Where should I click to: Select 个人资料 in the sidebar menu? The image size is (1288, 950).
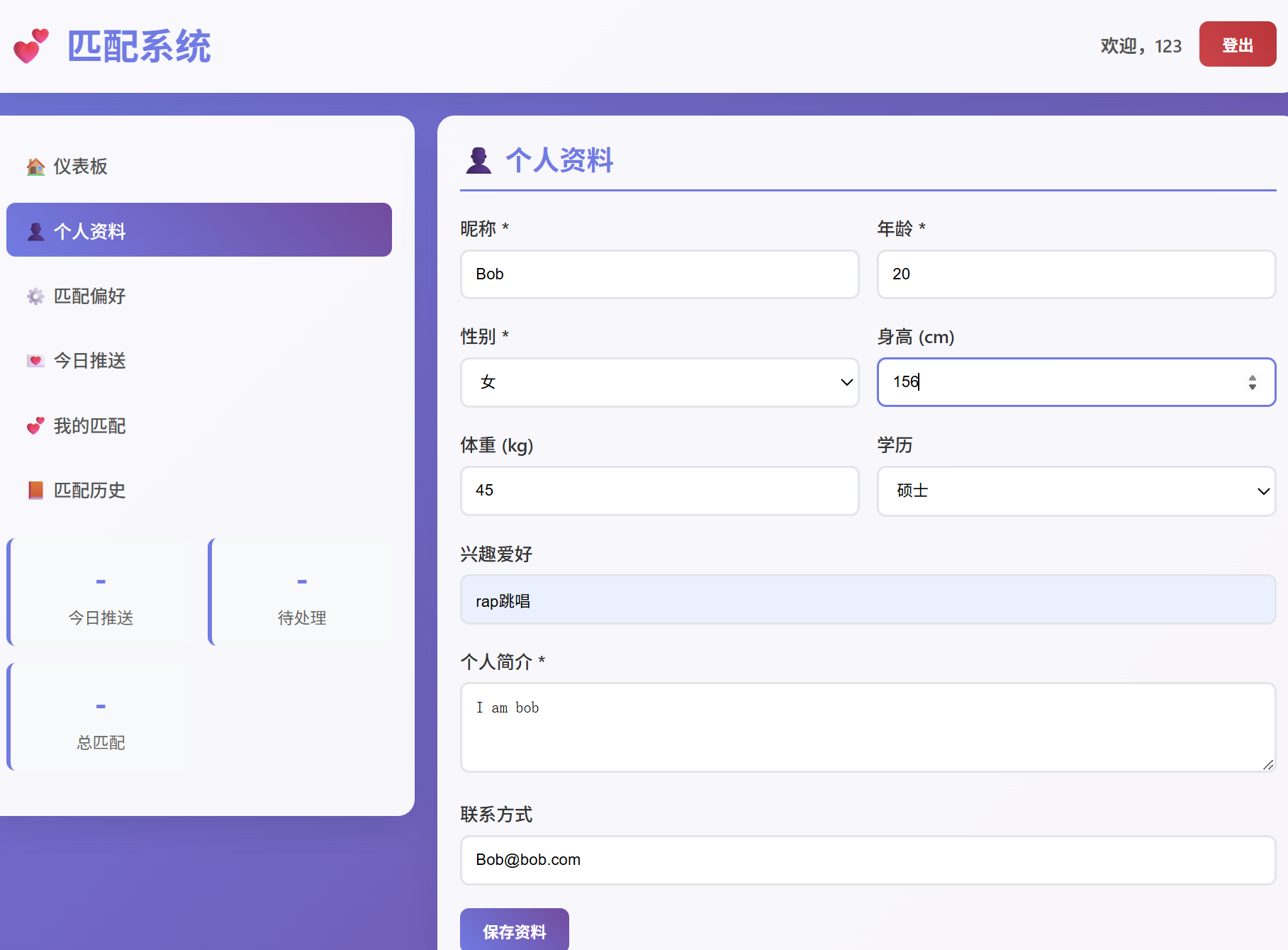click(199, 230)
